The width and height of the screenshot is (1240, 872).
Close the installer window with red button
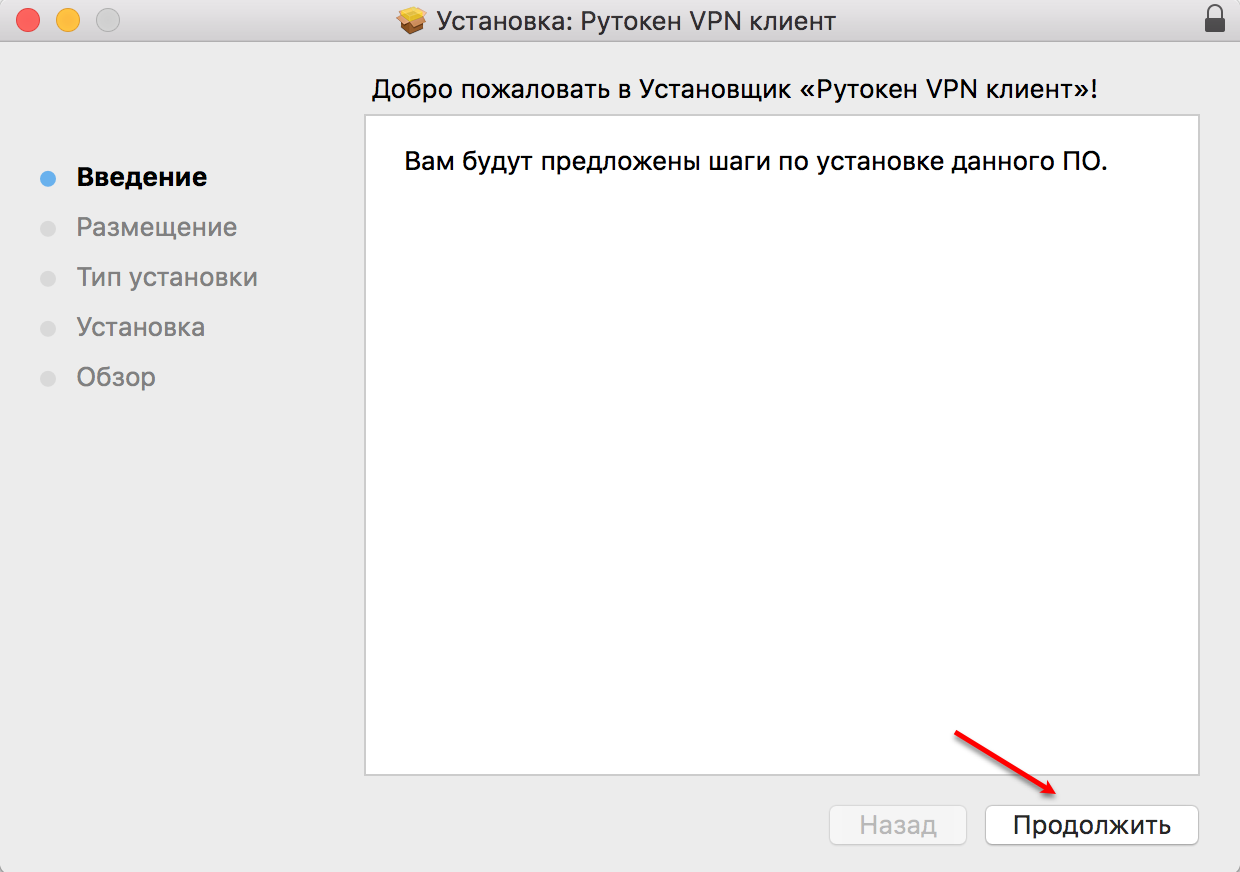(29, 19)
